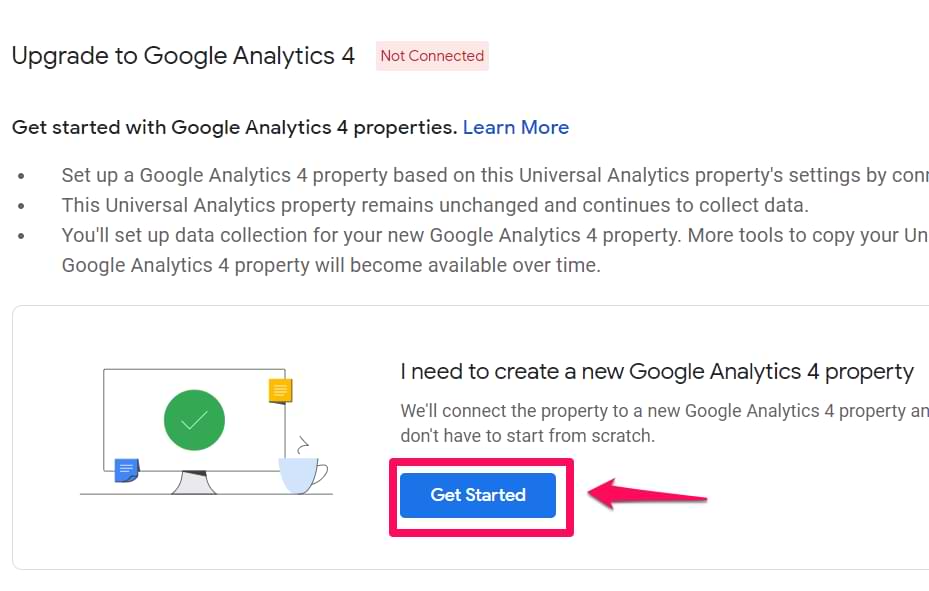Select the yellow sticky note icon
Image resolution: width=929 pixels, height=591 pixels.
[x=280, y=391]
